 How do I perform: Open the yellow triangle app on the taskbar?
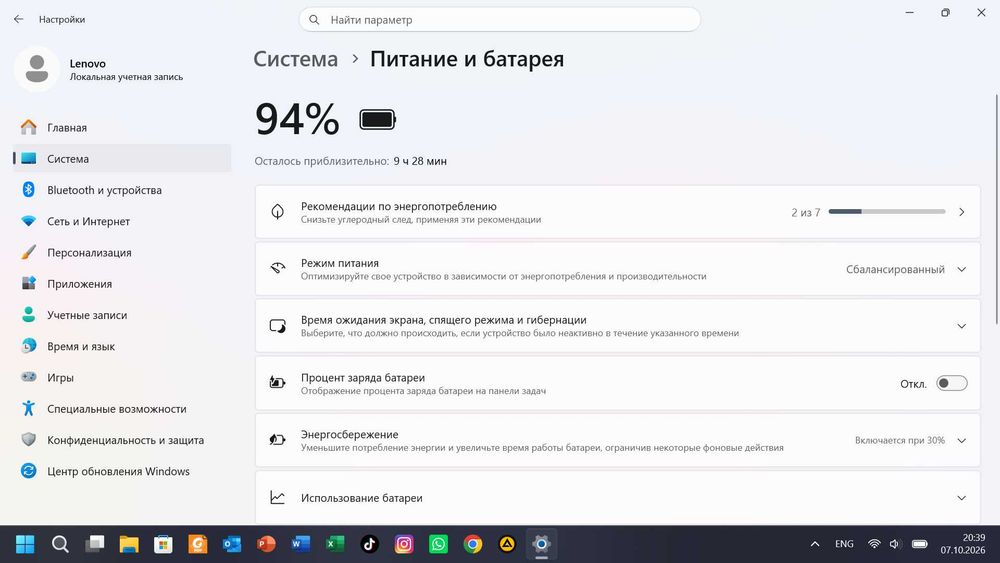(507, 544)
